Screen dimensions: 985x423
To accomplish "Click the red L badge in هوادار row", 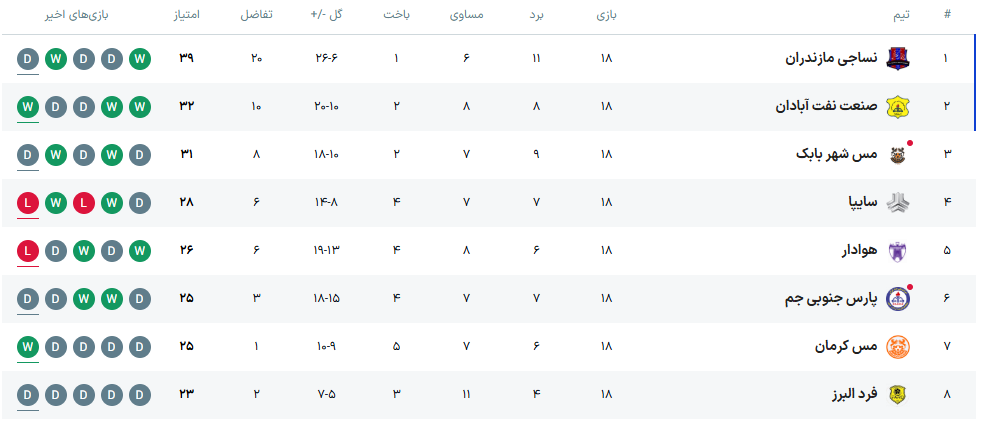I will tap(28, 250).
